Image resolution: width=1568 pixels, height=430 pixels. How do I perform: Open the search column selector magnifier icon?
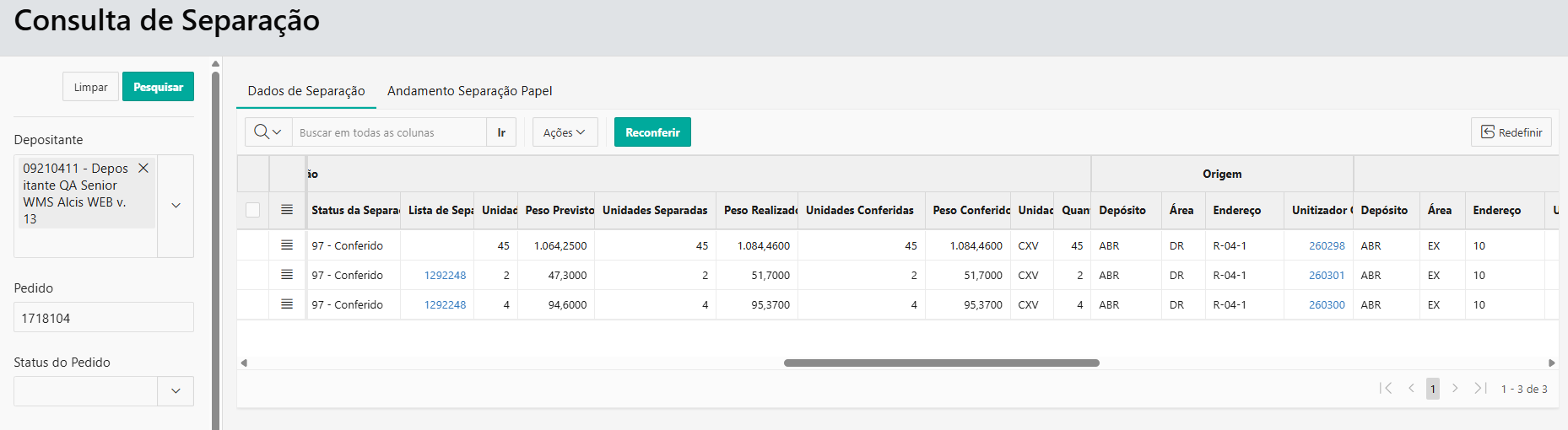click(267, 132)
